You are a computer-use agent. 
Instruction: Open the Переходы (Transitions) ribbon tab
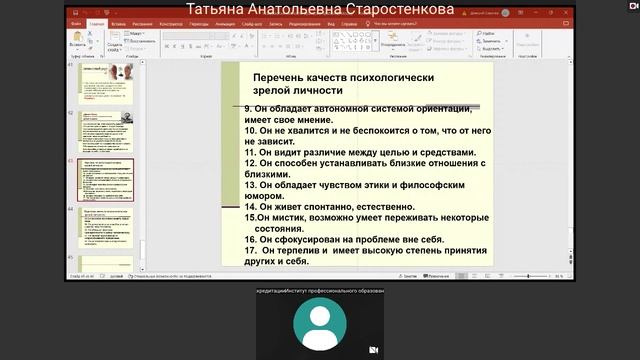[199, 24]
